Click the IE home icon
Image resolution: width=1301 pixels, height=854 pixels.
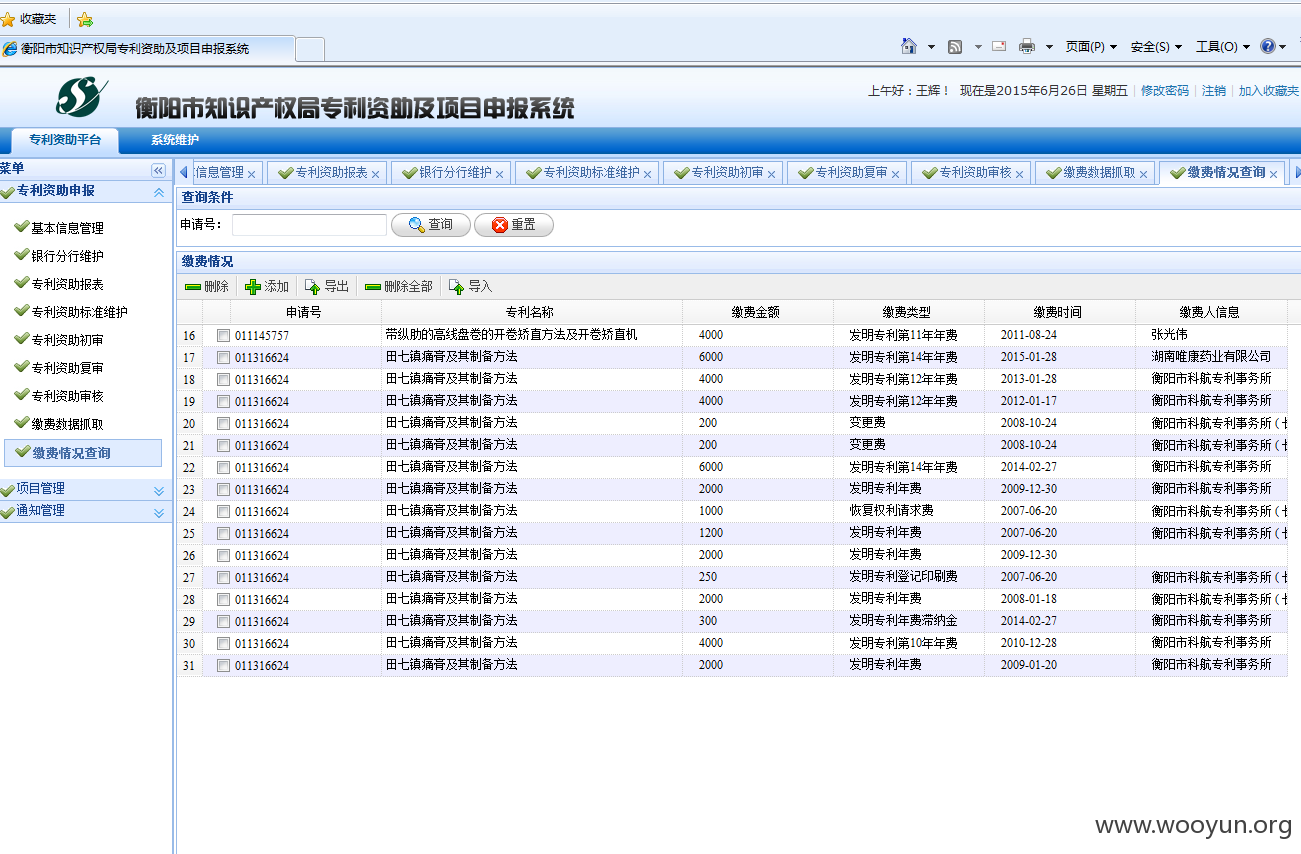click(909, 46)
